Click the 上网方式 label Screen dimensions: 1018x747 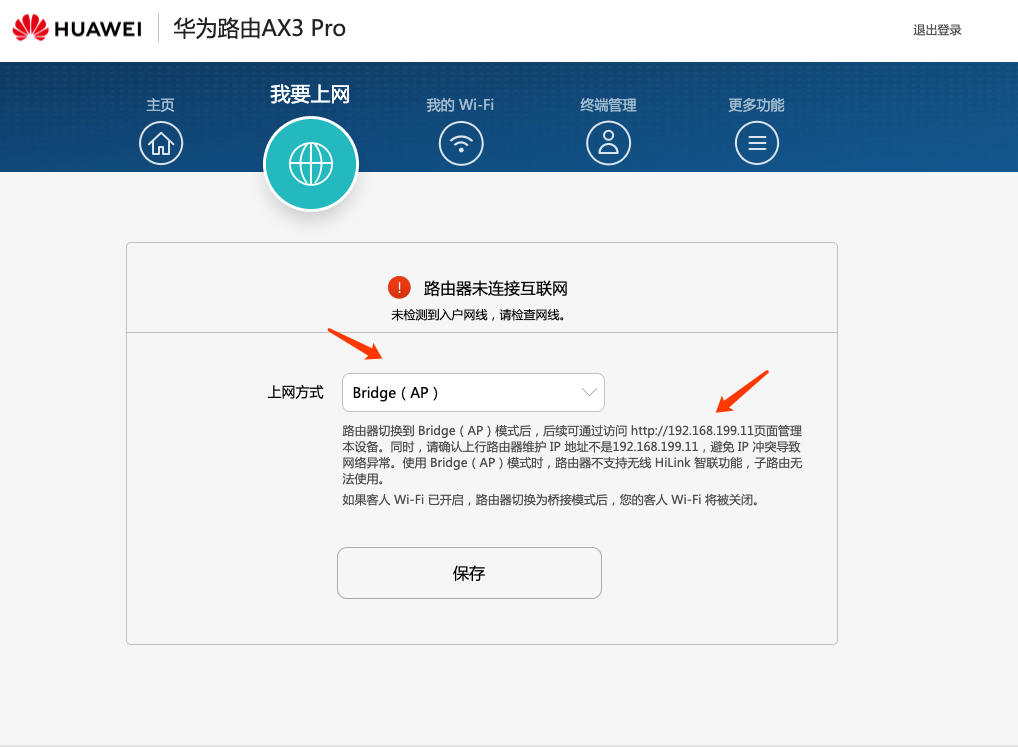point(295,393)
